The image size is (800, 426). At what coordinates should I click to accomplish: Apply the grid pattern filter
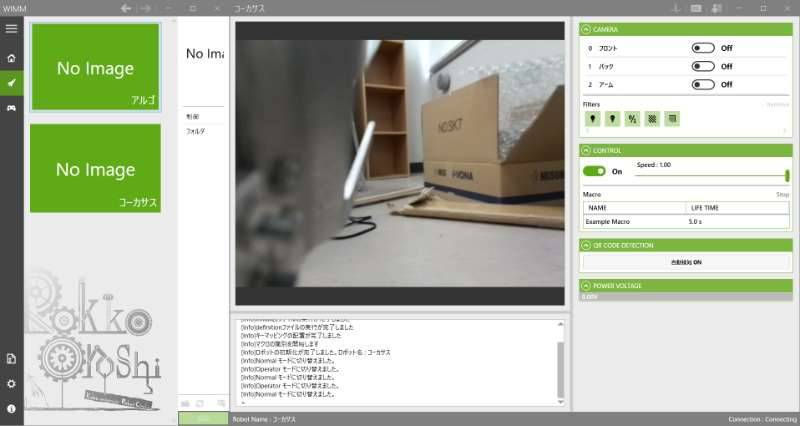(652, 119)
